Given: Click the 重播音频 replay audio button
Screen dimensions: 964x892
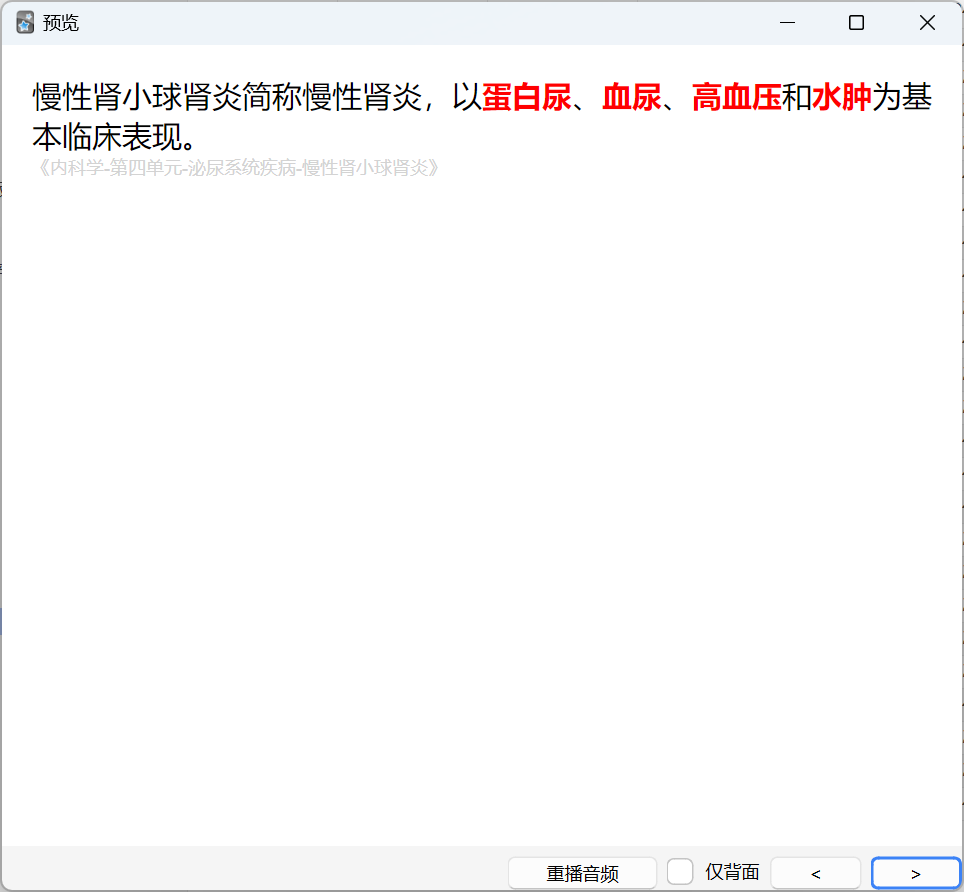Looking at the screenshot, I should (x=582, y=873).
